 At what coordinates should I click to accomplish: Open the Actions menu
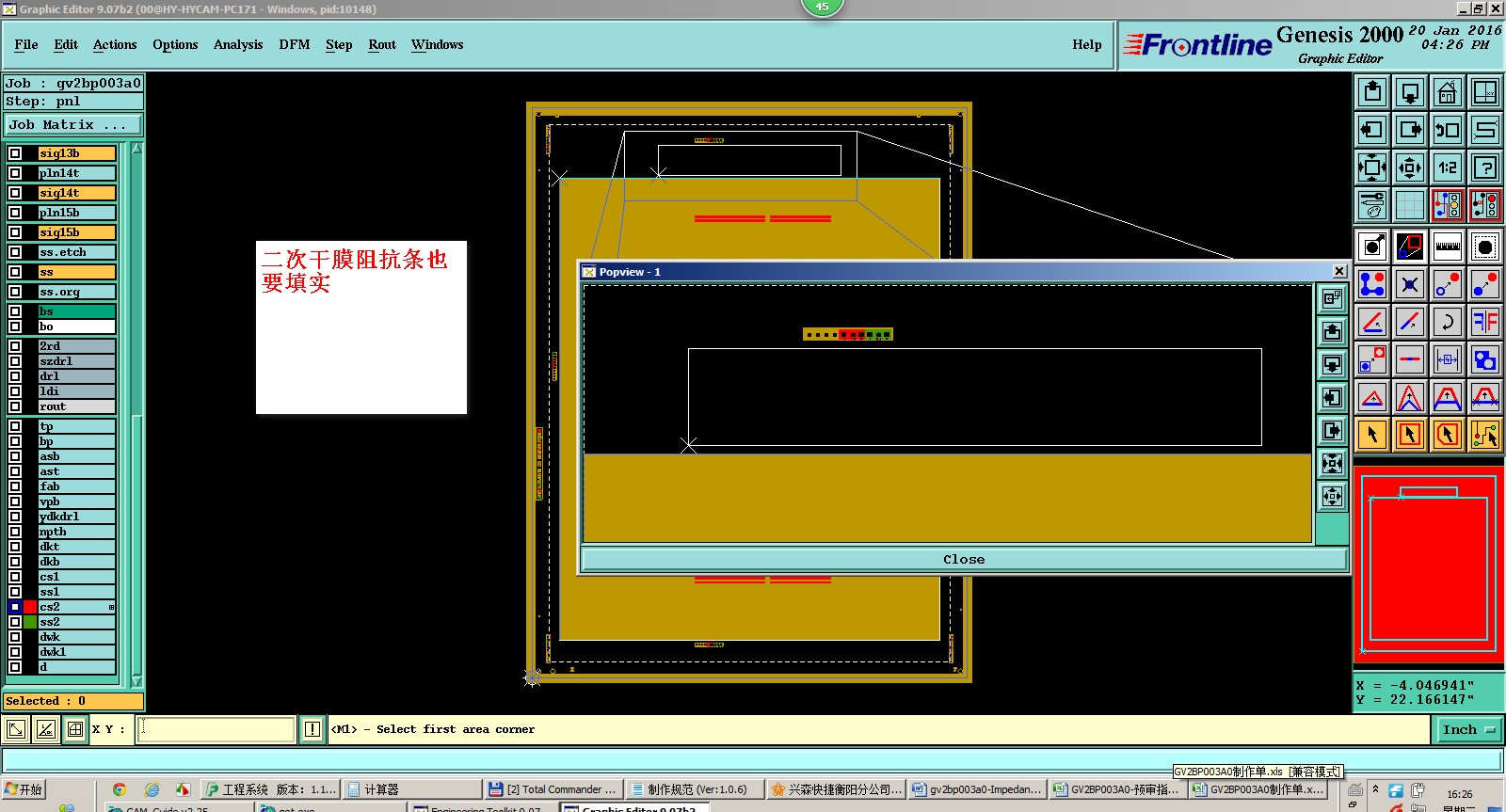pyautogui.click(x=115, y=44)
